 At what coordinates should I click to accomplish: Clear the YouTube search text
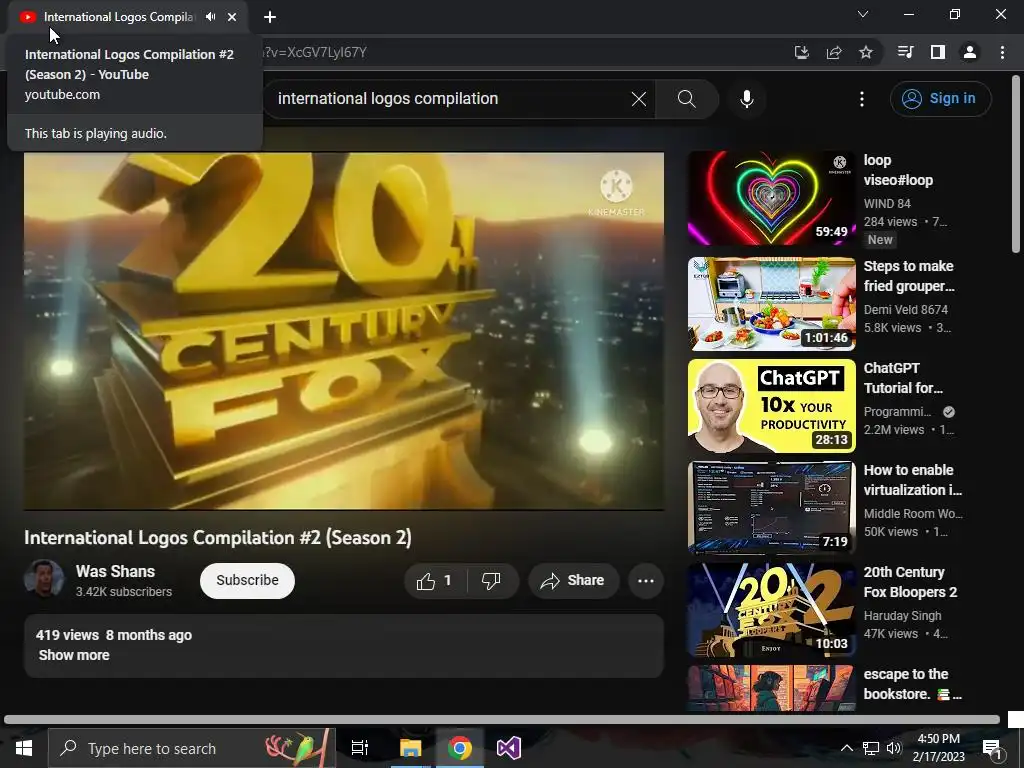639,99
